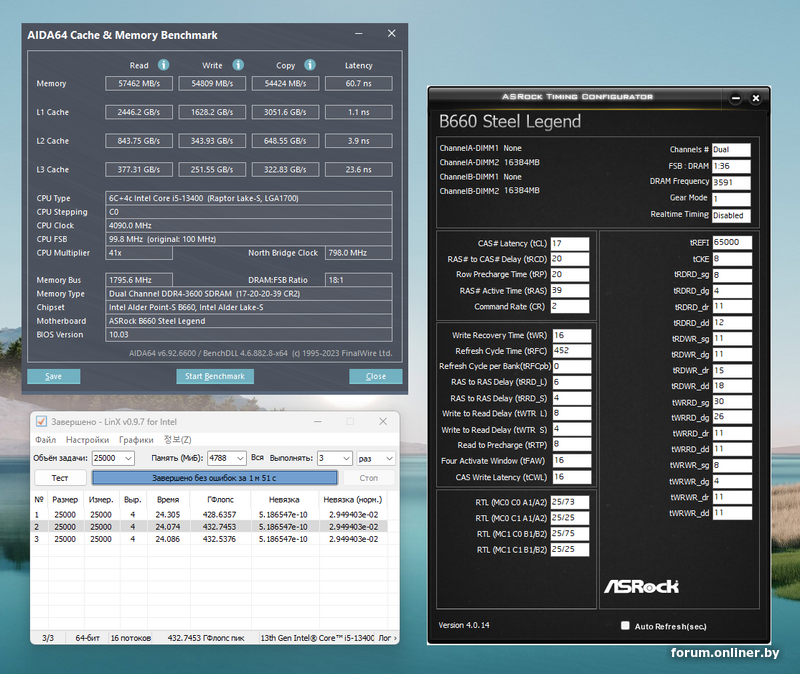800x674 pixels.
Task: Click the CAS Write Latency (tCWL) field
Action: (x=572, y=477)
